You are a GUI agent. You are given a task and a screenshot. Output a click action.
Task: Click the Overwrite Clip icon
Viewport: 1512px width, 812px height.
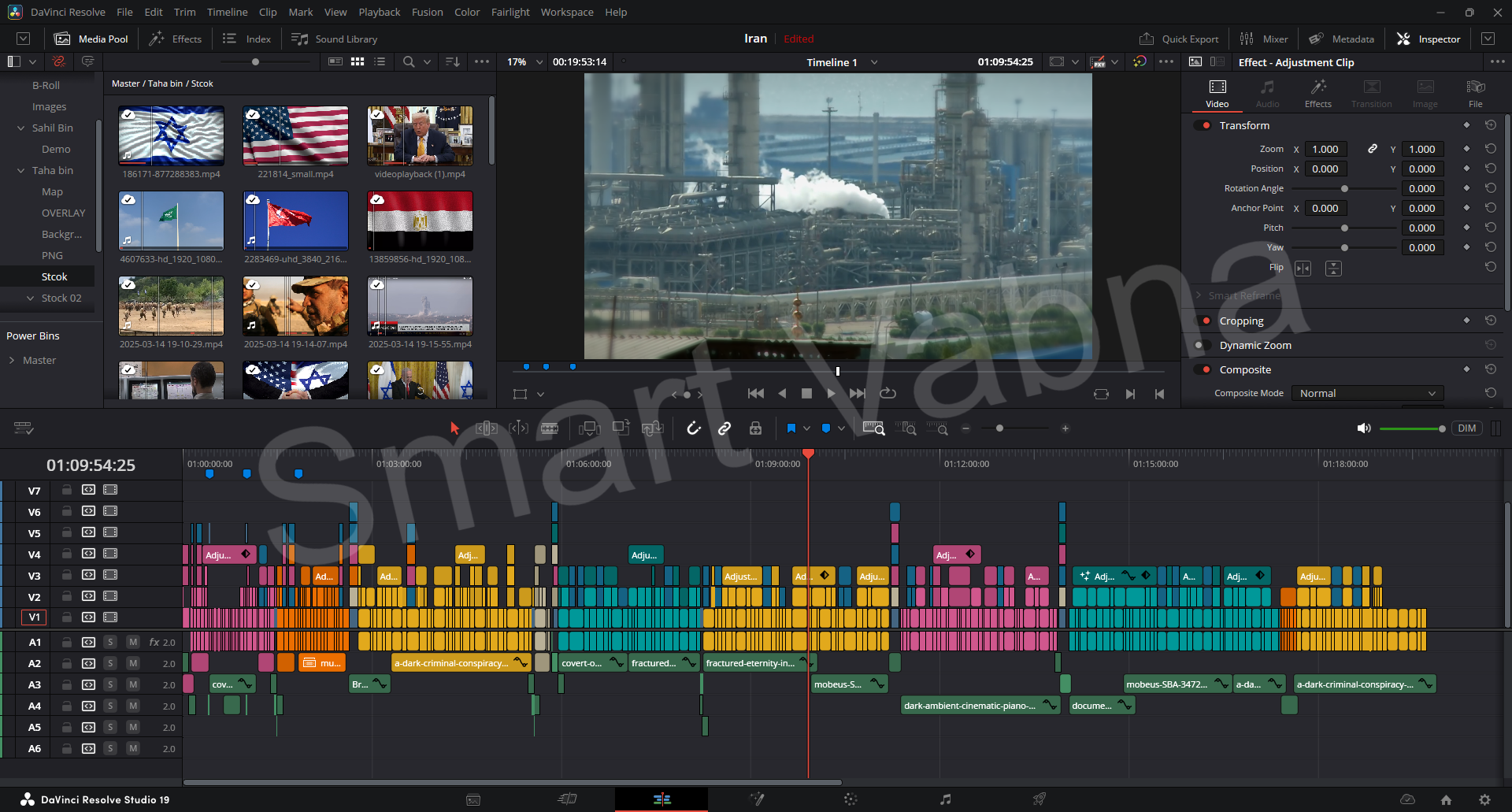click(621, 428)
